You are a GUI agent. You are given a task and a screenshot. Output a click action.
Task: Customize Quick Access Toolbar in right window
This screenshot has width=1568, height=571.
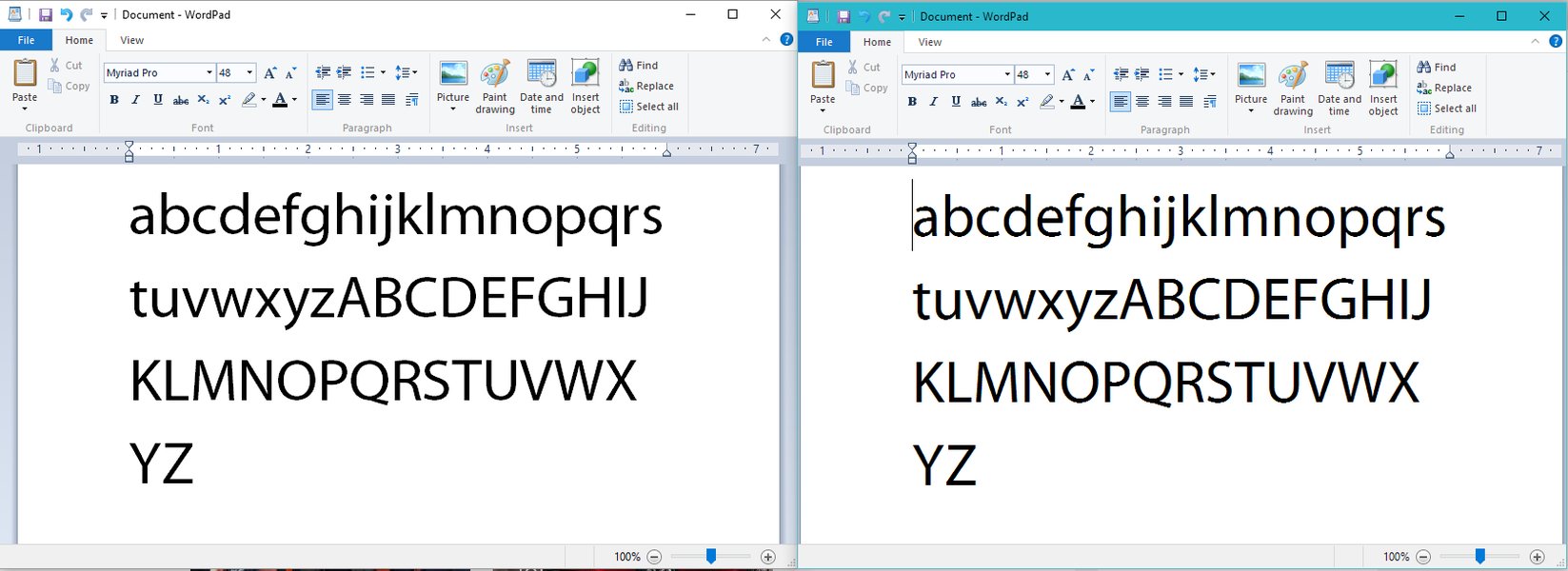pos(902,17)
